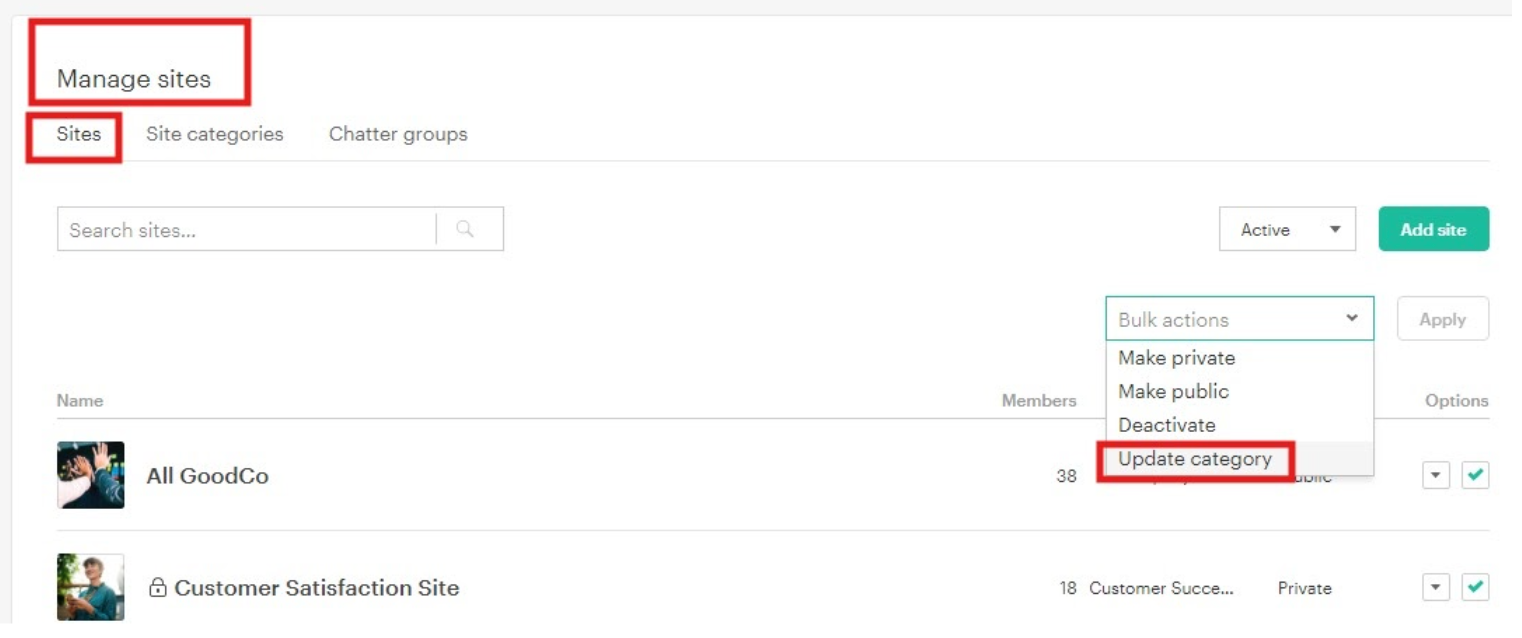Focus the Search sites input field
Screen dimensions: 1522x638
pyautogui.click(x=246, y=229)
